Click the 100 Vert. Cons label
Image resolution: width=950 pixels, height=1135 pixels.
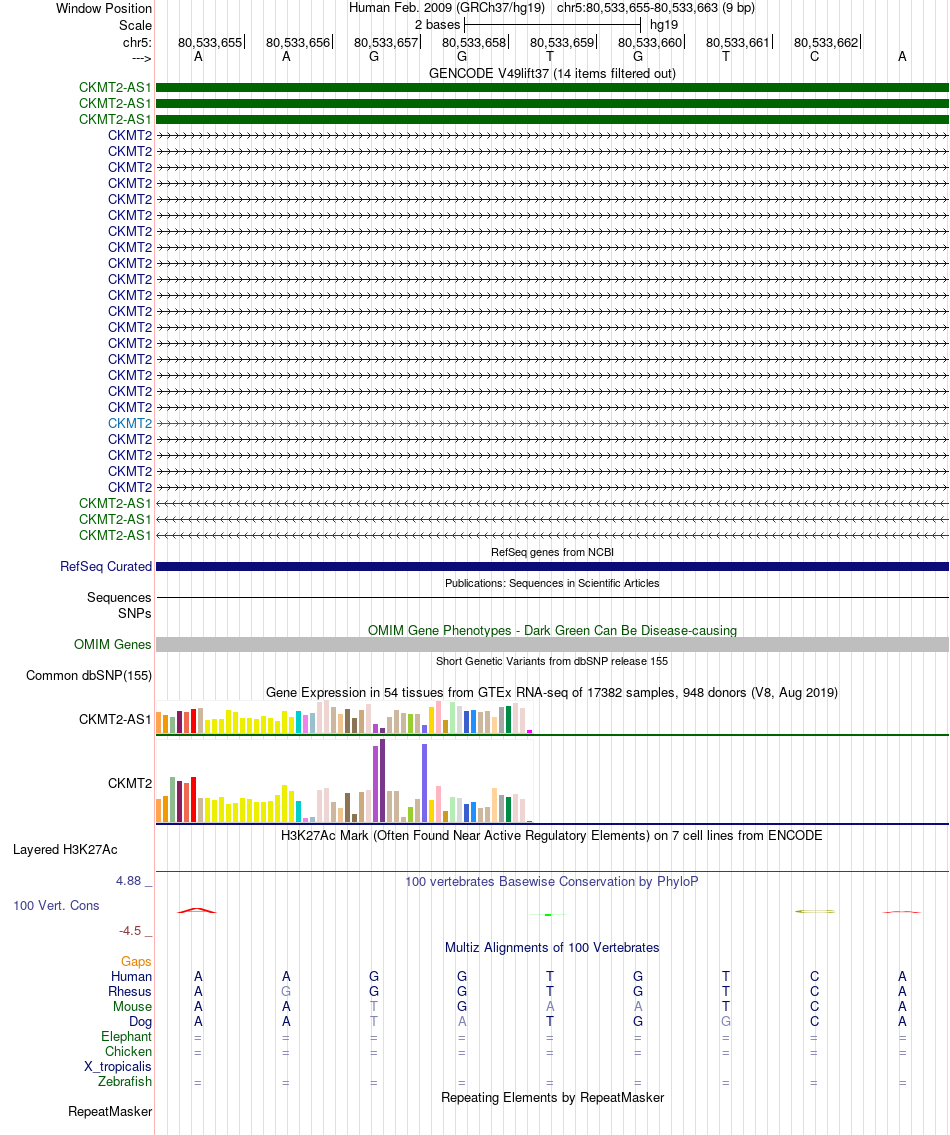coord(56,906)
